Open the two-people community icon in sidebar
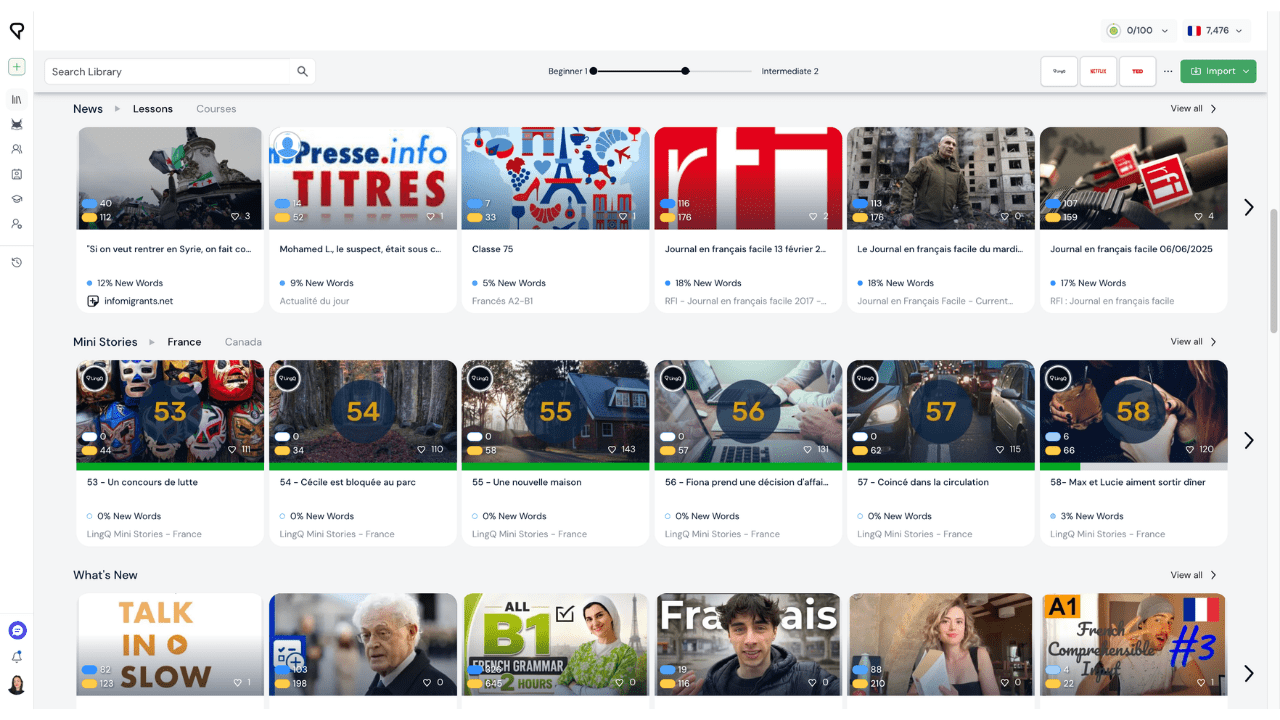The image size is (1280, 720). click(x=17, y=149)
